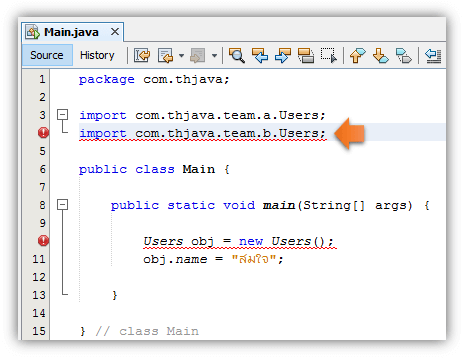Click line number 6 in the gutter
Viewport: 466px width, 362px height.
42,169
